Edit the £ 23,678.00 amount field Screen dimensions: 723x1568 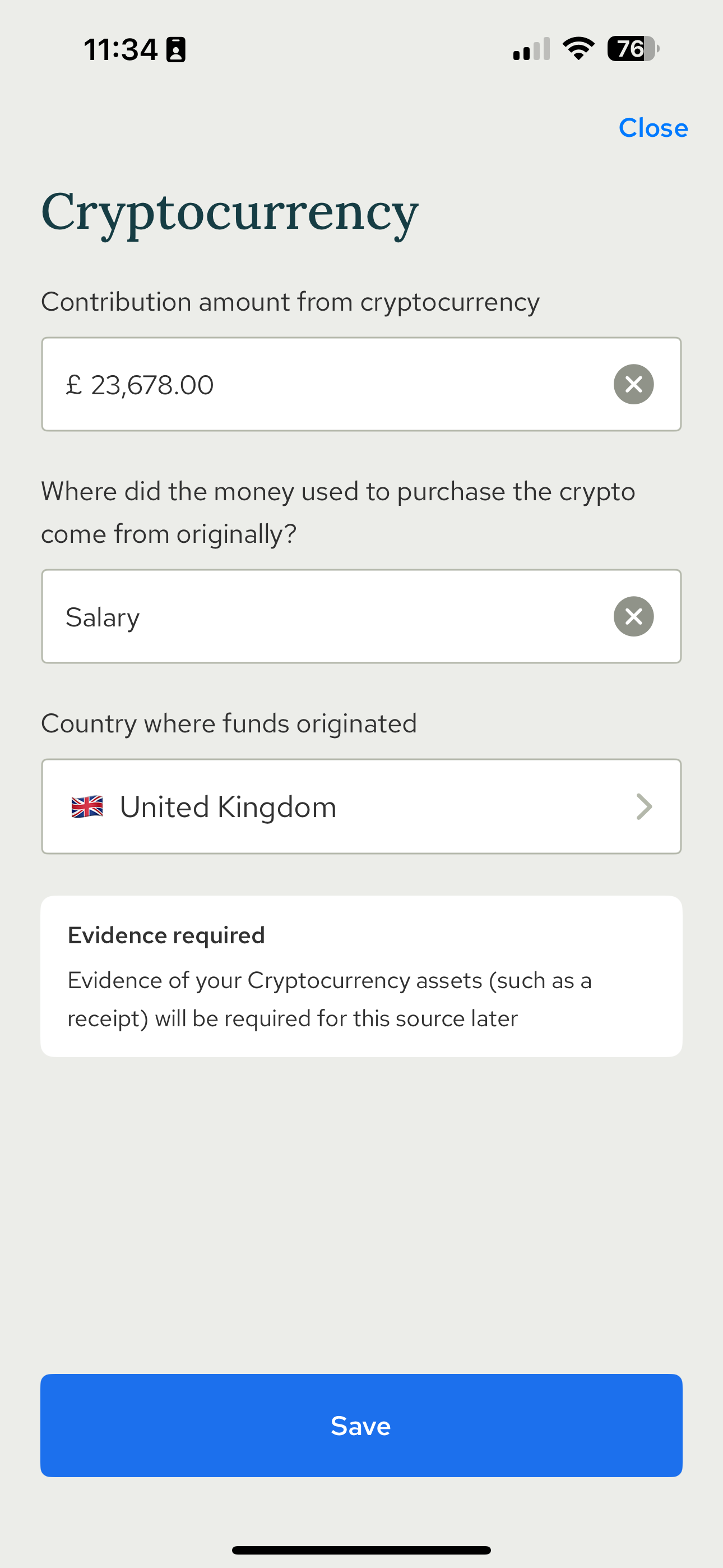point(361,384)
